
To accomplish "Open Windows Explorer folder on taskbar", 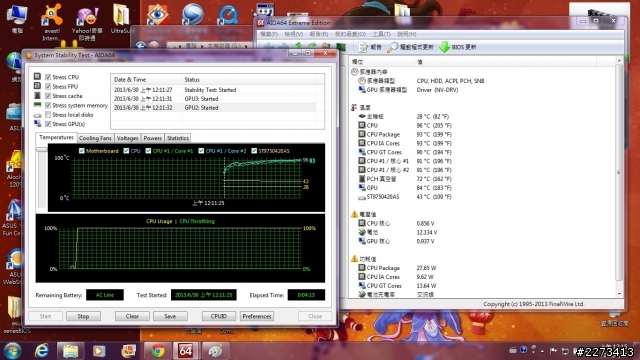I will [x=70, y=351].
